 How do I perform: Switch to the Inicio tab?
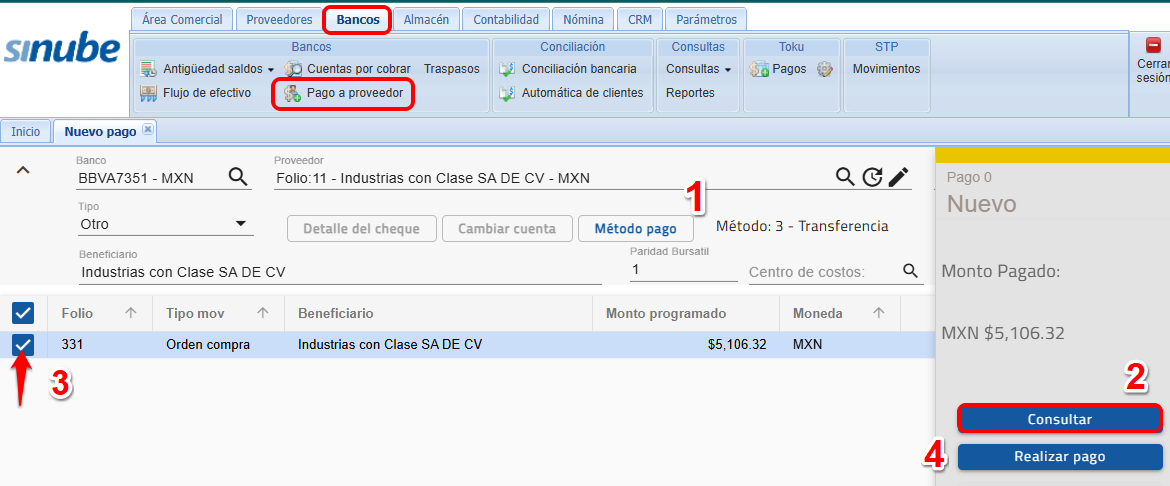25,131
